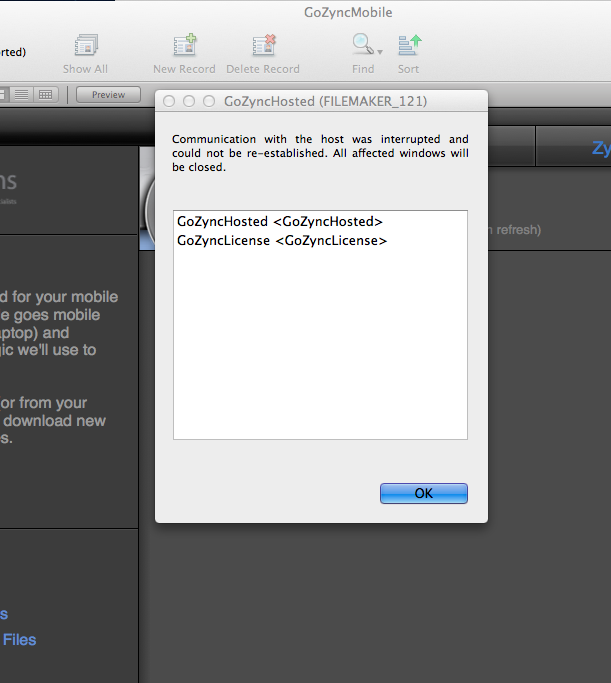This screenshot has width=611, height=683.
Task: Select GoZyncHosted in the affected files list
Action: coord(279,222)
